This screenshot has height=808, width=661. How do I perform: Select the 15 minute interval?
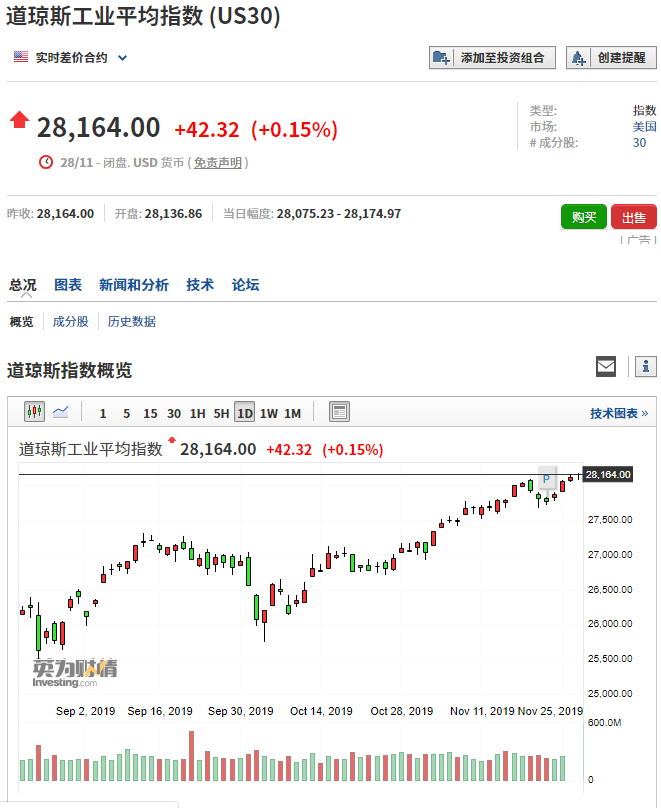[150, 413]
